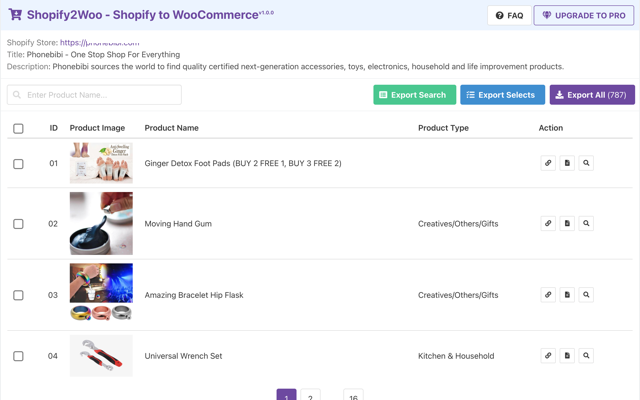
Task: Click export file icon for Universal Wrench Set
Action: point(567,356)
